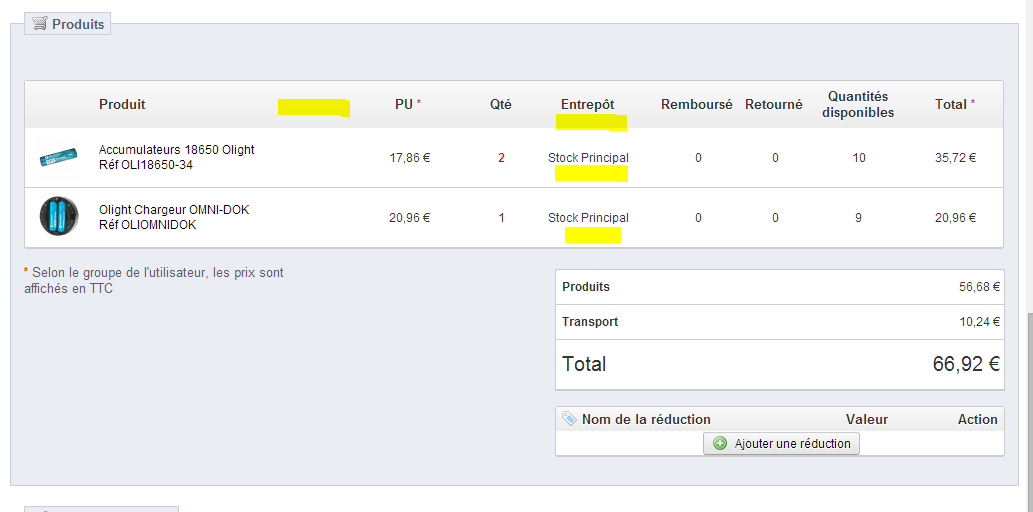
Task: Click the Quantités disponibles column header
Action: [x=858, y=104]
